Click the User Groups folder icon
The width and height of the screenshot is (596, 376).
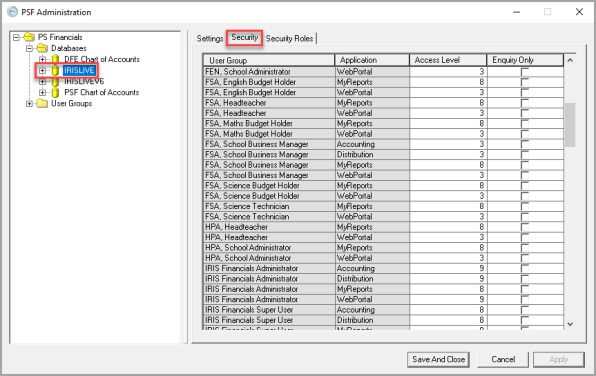(x=42, y=103)
